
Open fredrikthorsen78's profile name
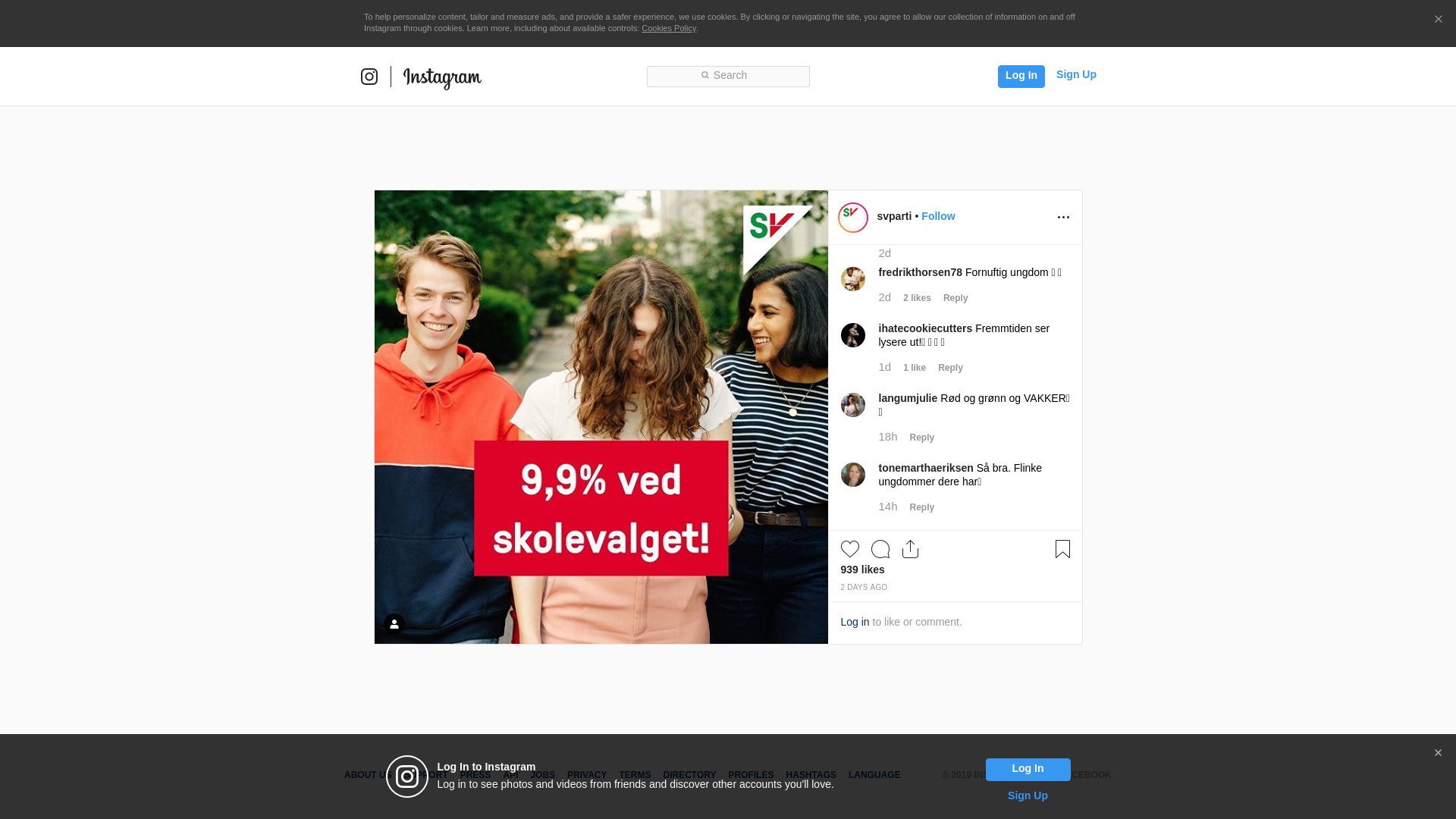(x=920, y=272)
